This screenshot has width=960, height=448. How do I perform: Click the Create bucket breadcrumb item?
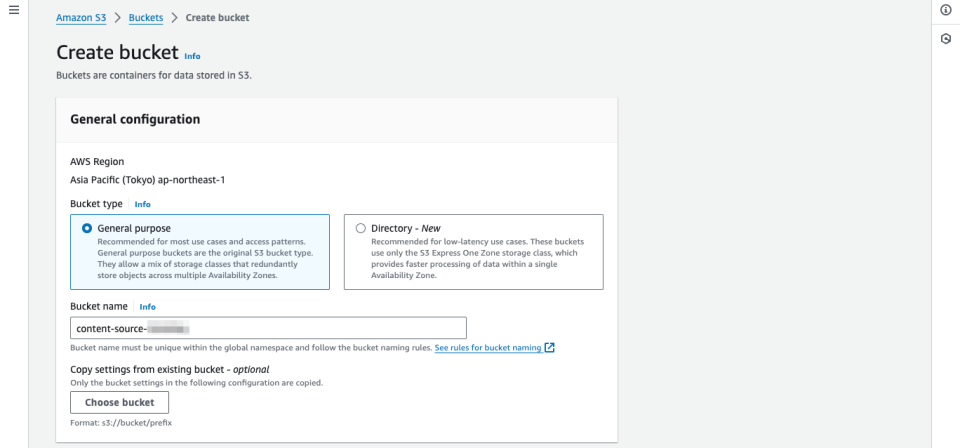pos(218,18)
